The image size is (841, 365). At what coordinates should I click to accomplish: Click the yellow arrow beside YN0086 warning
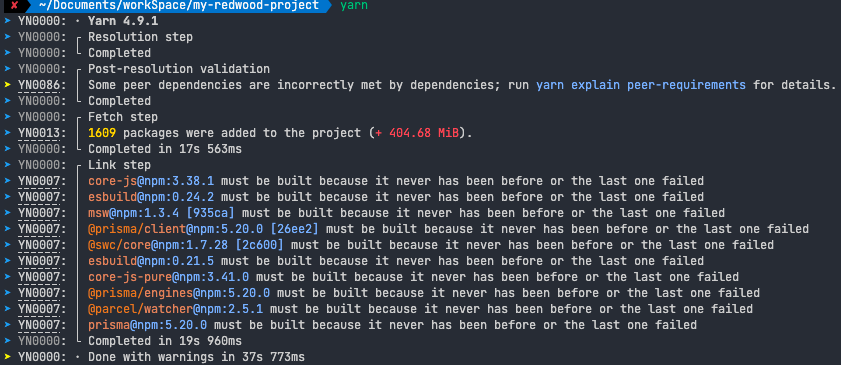(x=7, y=85)
